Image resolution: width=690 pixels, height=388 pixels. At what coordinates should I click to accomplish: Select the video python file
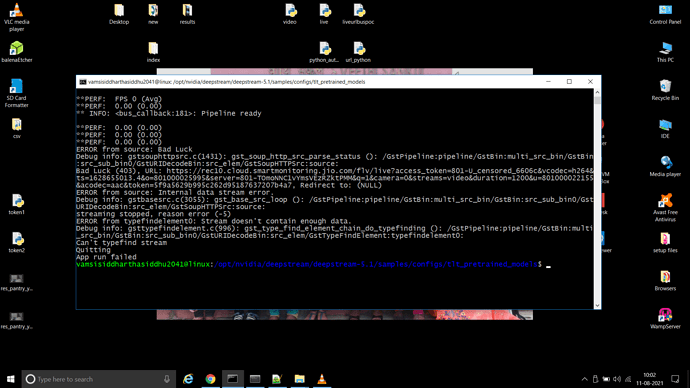290,14
